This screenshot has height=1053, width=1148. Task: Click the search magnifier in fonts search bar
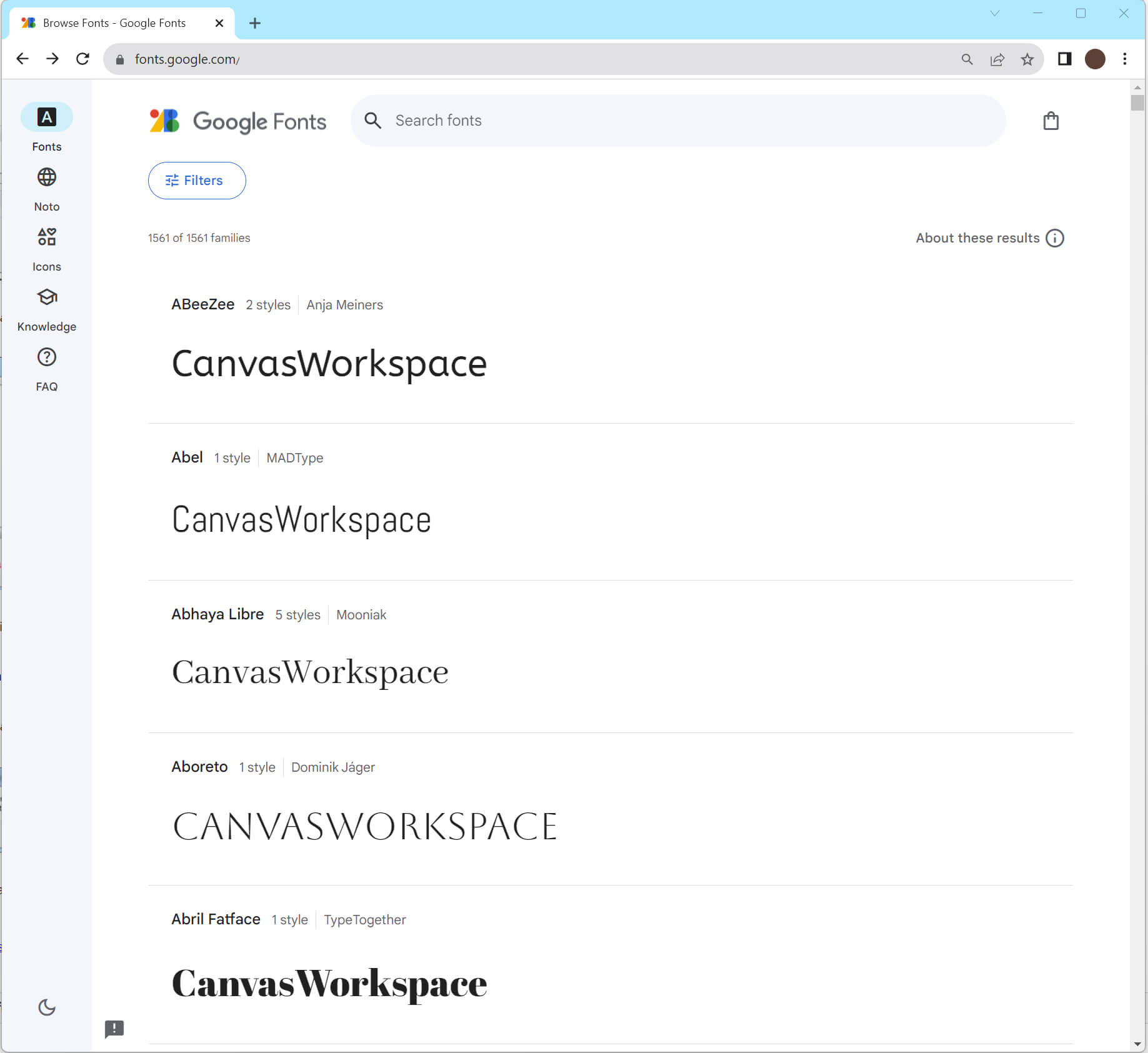372,121
